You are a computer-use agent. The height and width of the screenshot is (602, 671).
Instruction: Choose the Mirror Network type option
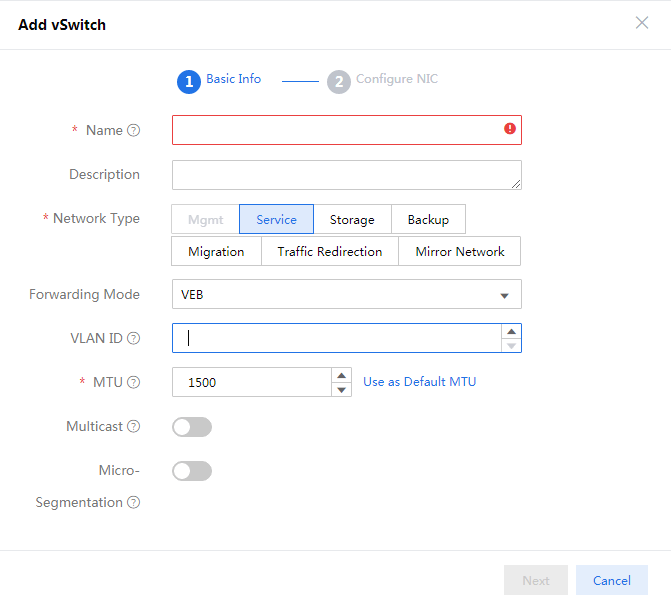(460, 252)
